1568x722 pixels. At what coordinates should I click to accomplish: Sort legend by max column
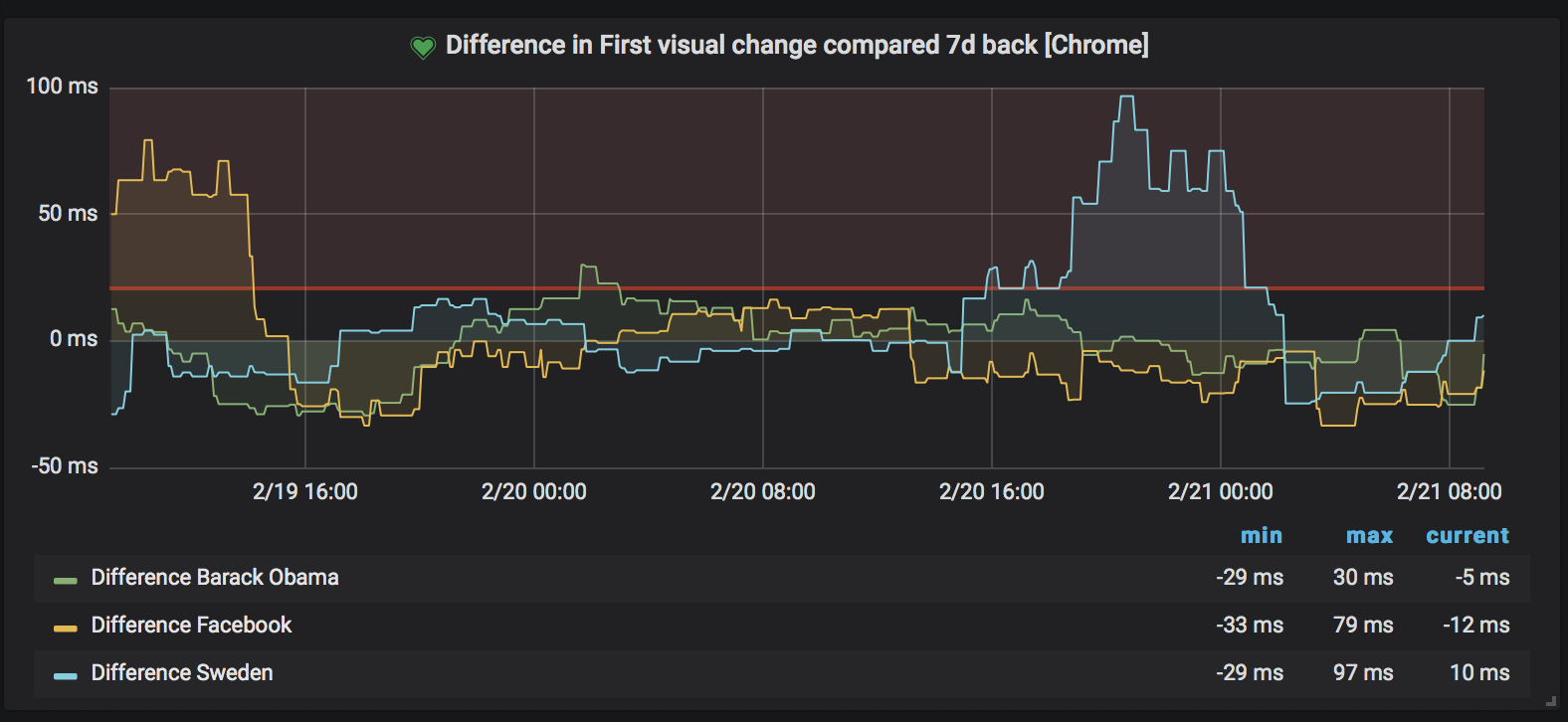(x=1369, y=535)
